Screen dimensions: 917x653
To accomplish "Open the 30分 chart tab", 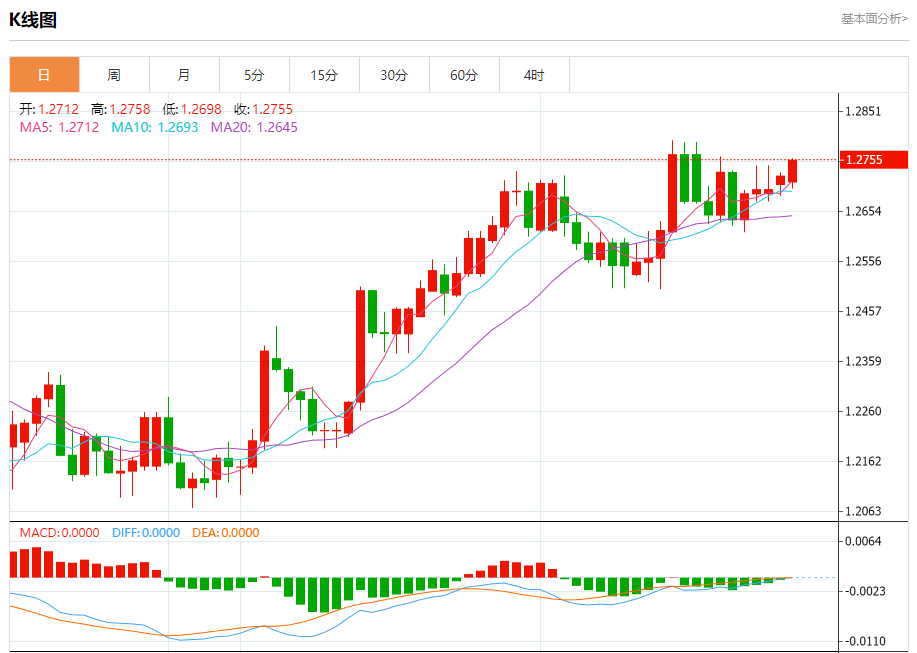I will pos(394,75).
